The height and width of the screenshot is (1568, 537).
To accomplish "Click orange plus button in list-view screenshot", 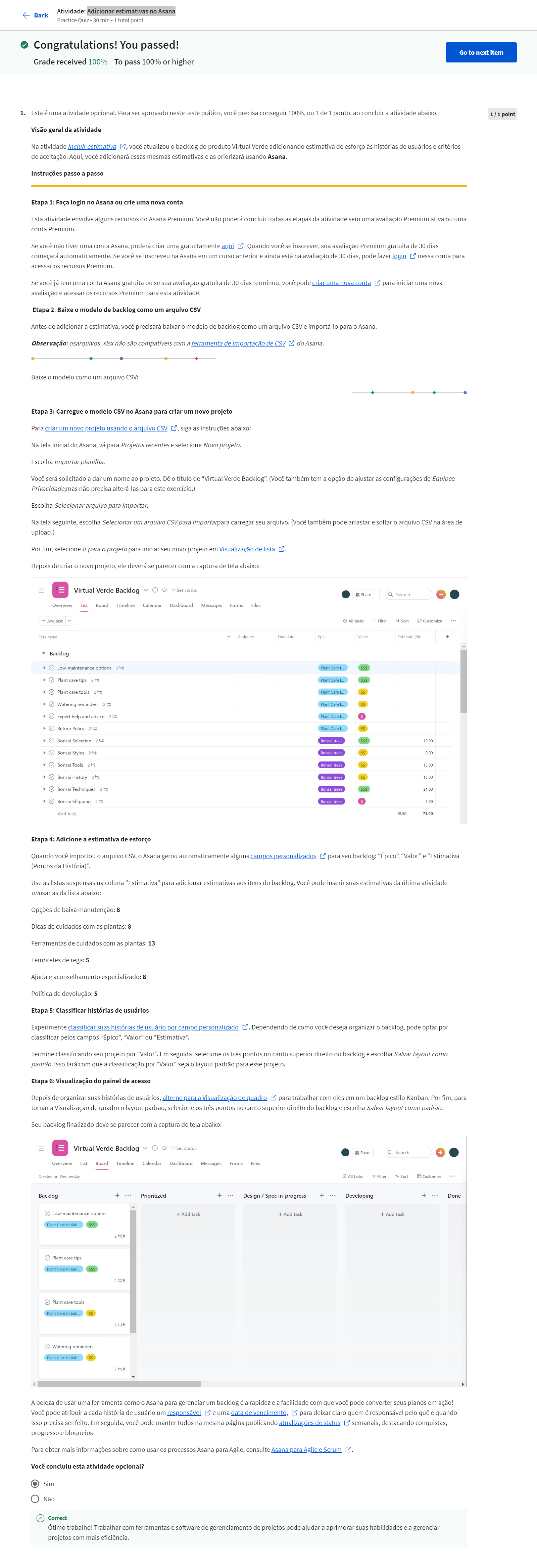I will (441, 594).
